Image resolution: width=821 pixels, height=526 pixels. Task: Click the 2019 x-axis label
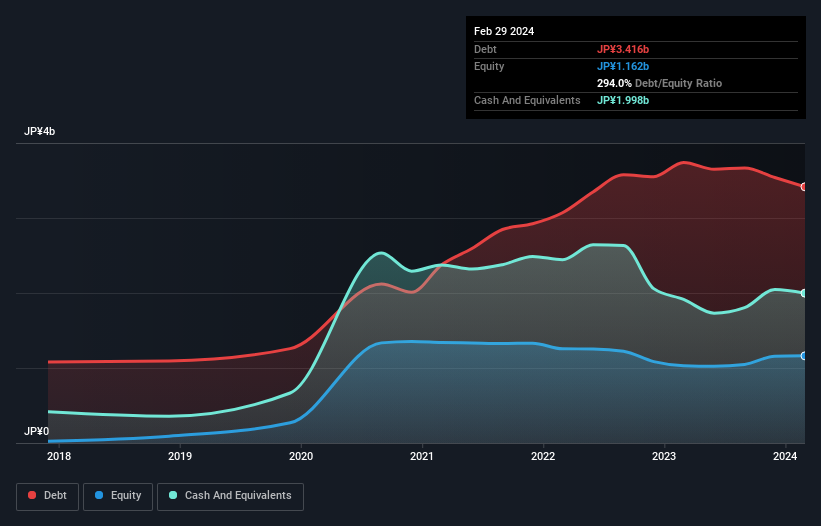180,456
